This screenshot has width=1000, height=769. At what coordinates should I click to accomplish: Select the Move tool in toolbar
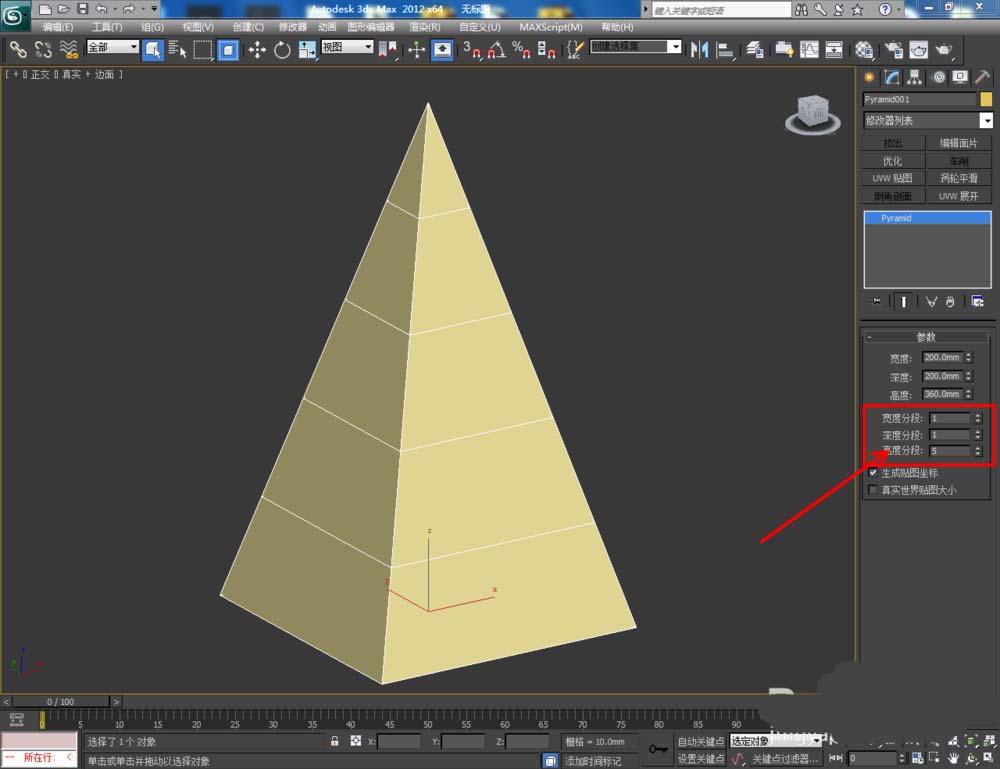(257, 49)
